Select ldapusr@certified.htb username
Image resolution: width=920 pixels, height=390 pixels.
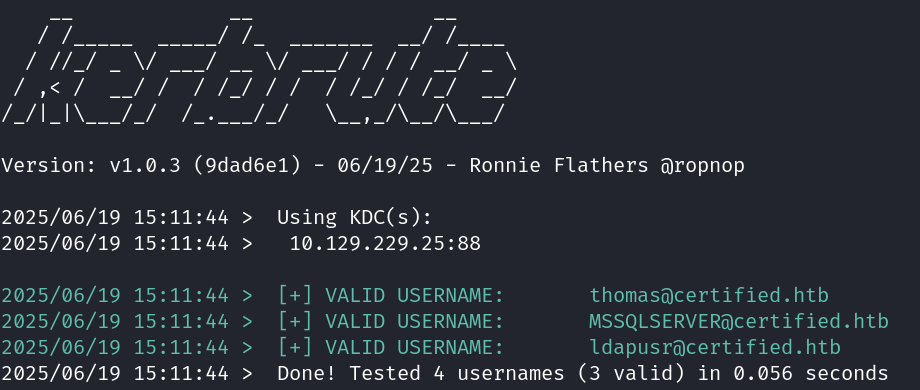(x=715, y=347)
